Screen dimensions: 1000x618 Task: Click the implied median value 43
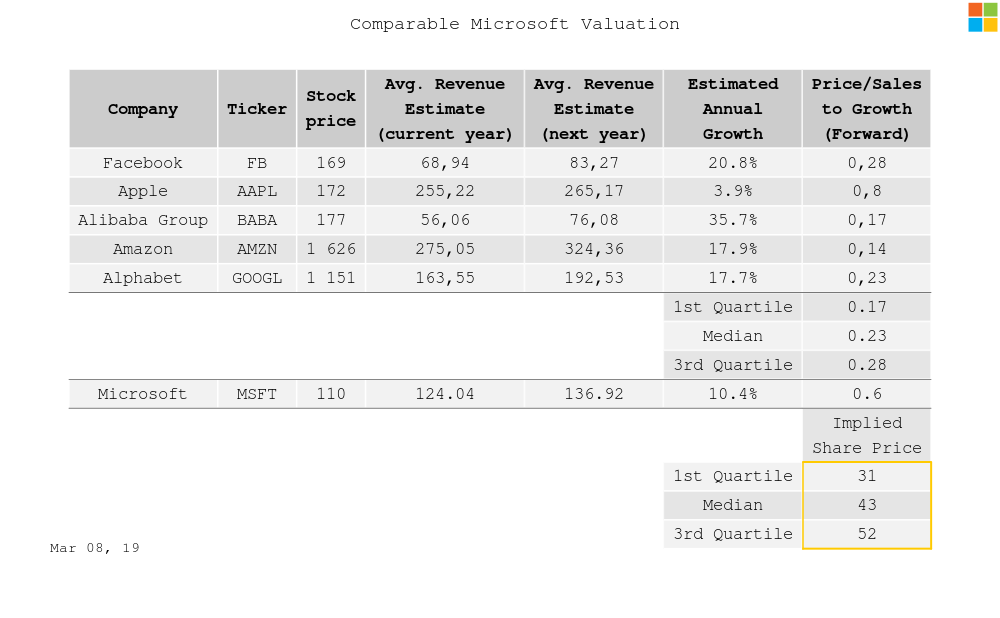(x=866, y=505)
